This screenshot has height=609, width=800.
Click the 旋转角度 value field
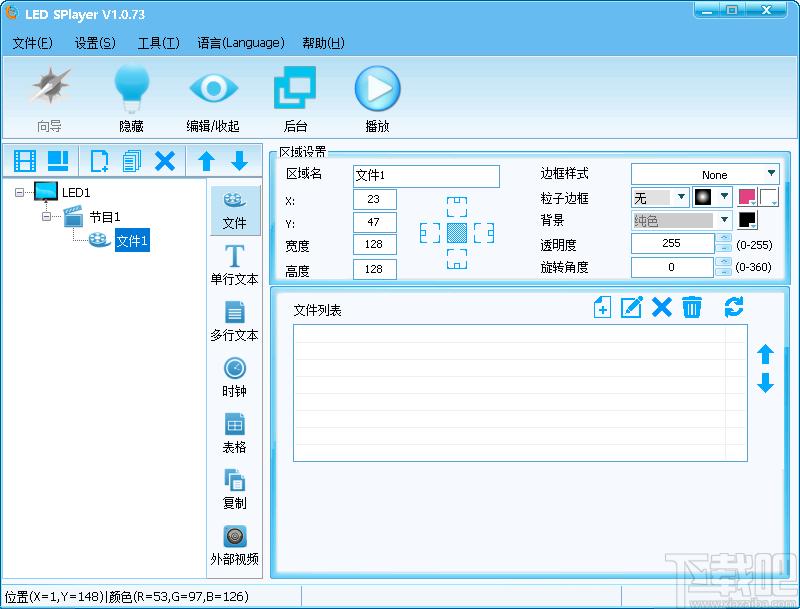click(672, 267)
